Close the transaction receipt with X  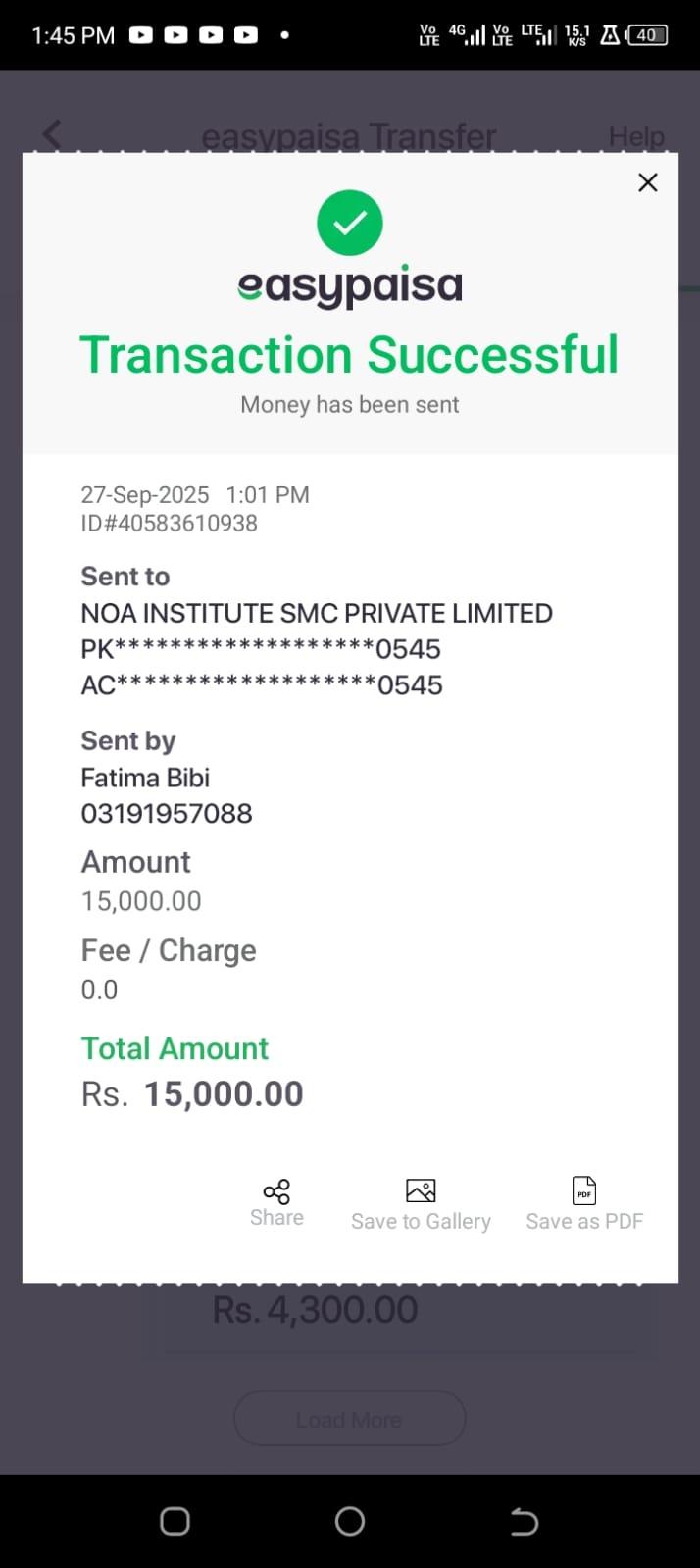pyautogui.click(x=647, y=182)
